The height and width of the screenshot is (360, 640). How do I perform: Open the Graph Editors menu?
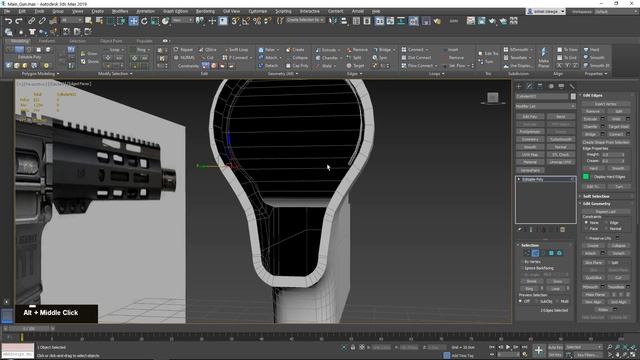tap(175, 11)
